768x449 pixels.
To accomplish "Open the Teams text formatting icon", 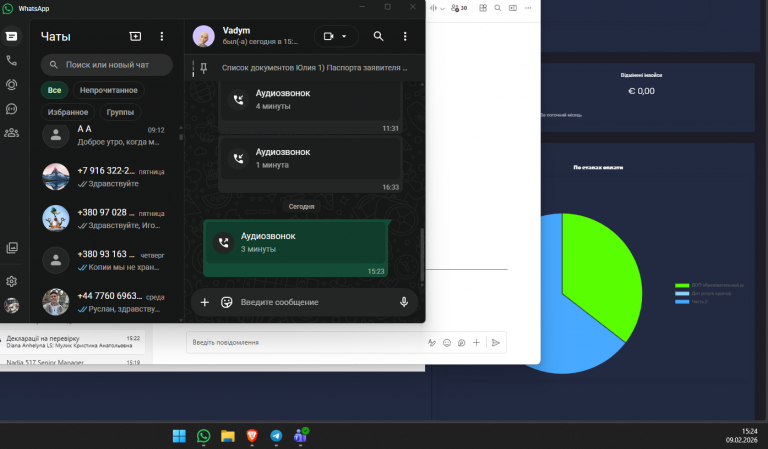I will tap(432, 343).
